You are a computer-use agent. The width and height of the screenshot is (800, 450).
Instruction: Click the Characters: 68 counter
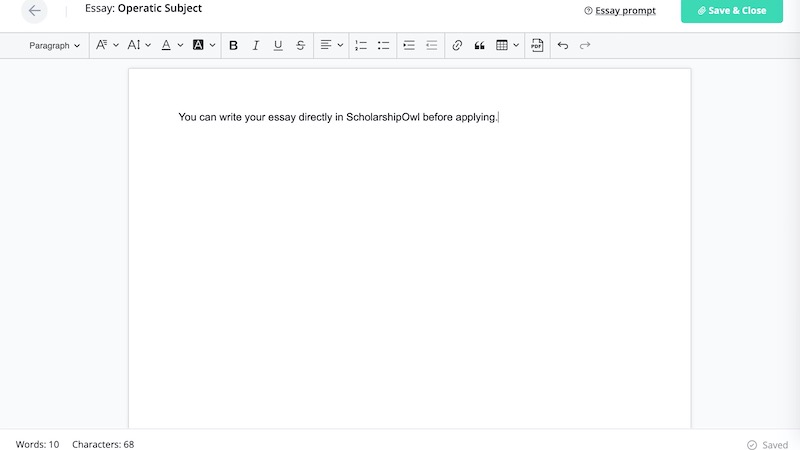[x=103, y=444]
